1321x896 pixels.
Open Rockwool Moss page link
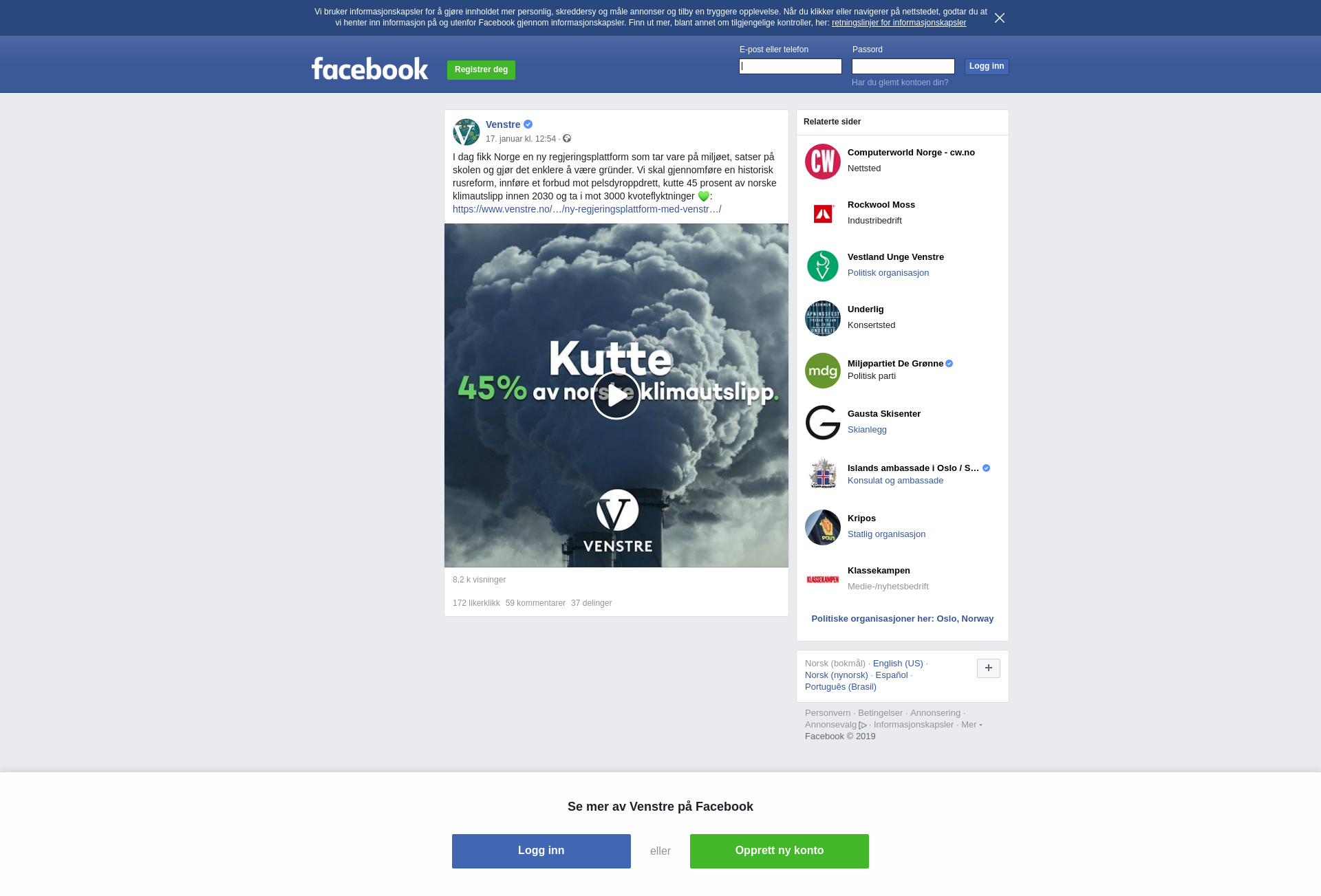click(881, 205)
